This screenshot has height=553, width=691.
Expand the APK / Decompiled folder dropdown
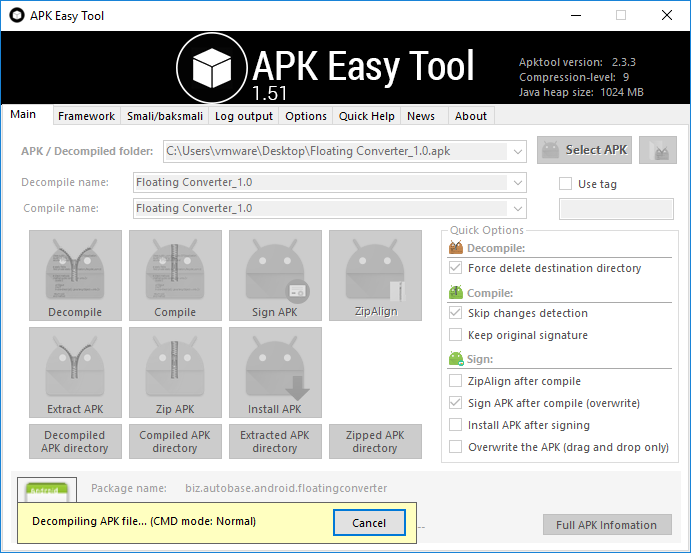pos(518,152)
